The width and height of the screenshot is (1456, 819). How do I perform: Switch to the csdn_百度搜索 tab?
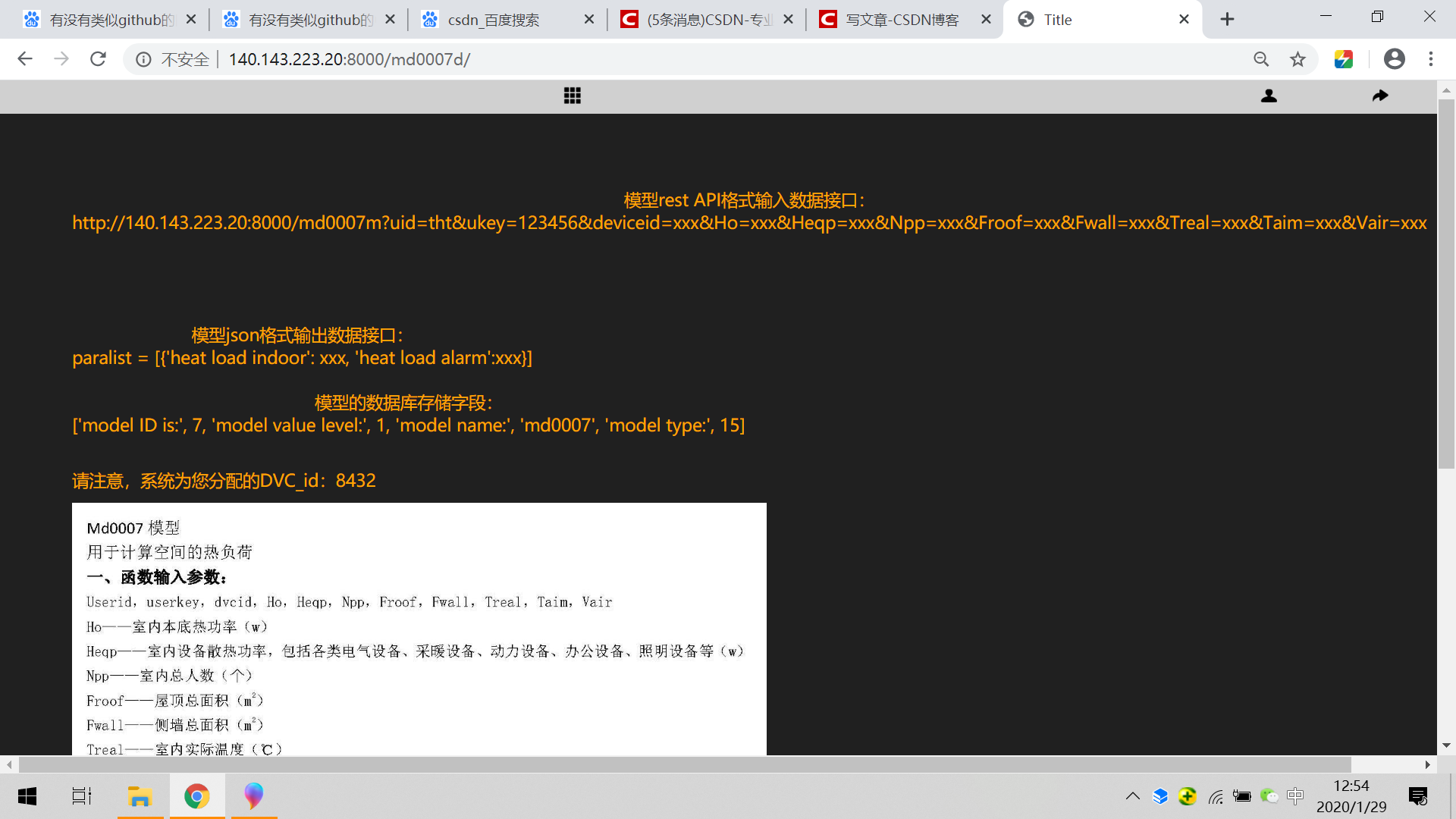494,20
